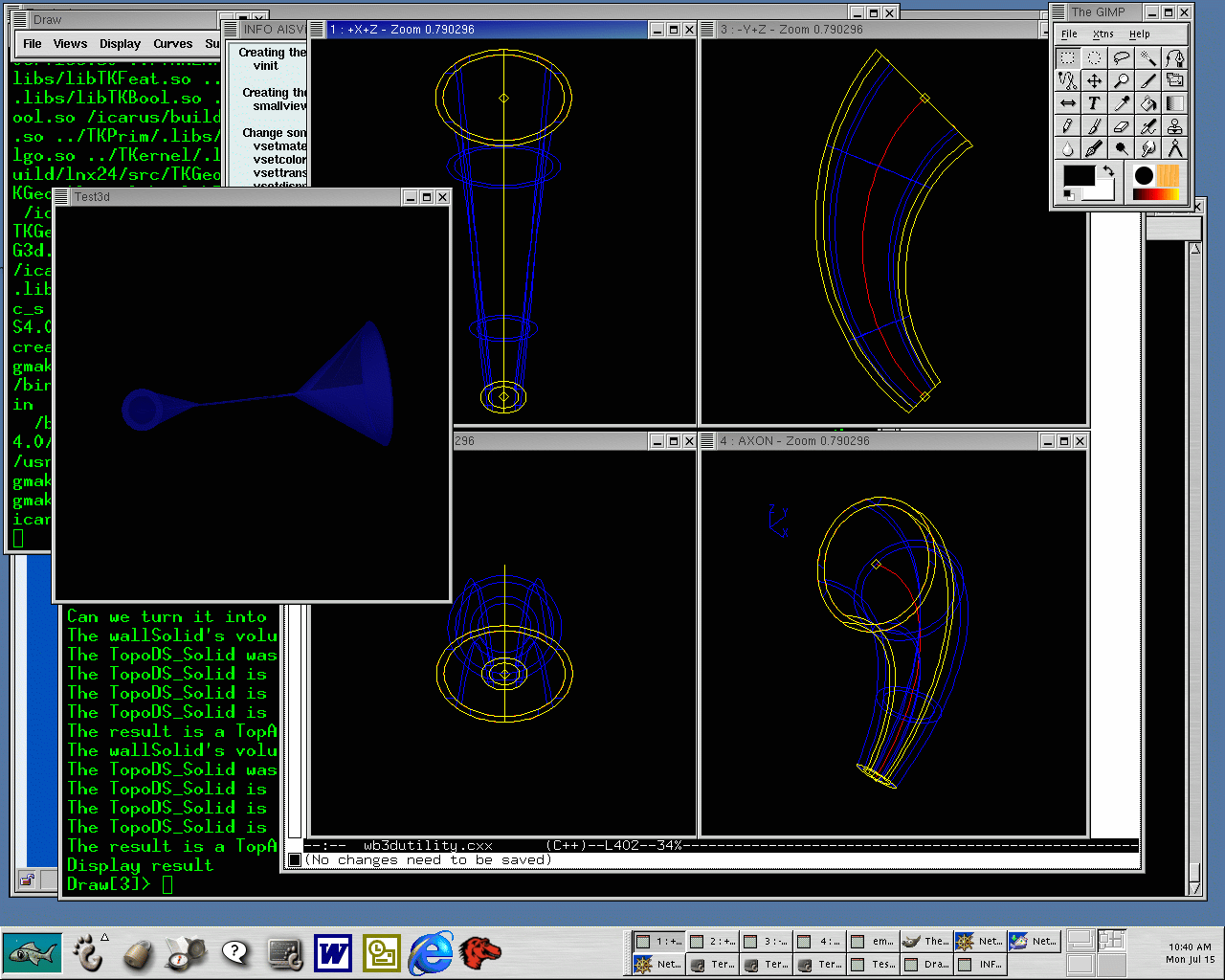Choose the Ellipse Select tool
1225x980 pixels.
coord(1094,58)
